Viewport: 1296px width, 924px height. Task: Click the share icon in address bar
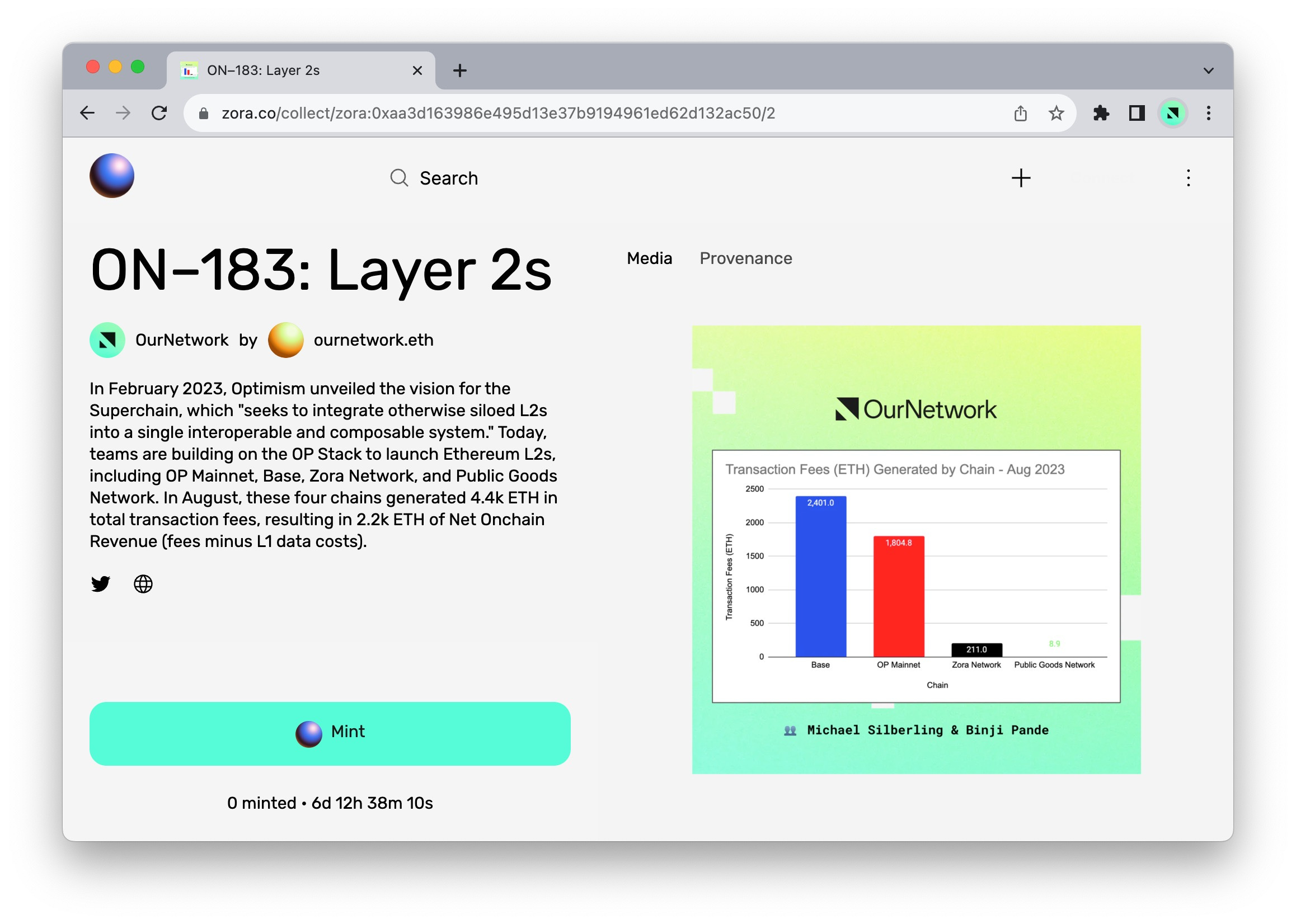[x=1020, y=113]
